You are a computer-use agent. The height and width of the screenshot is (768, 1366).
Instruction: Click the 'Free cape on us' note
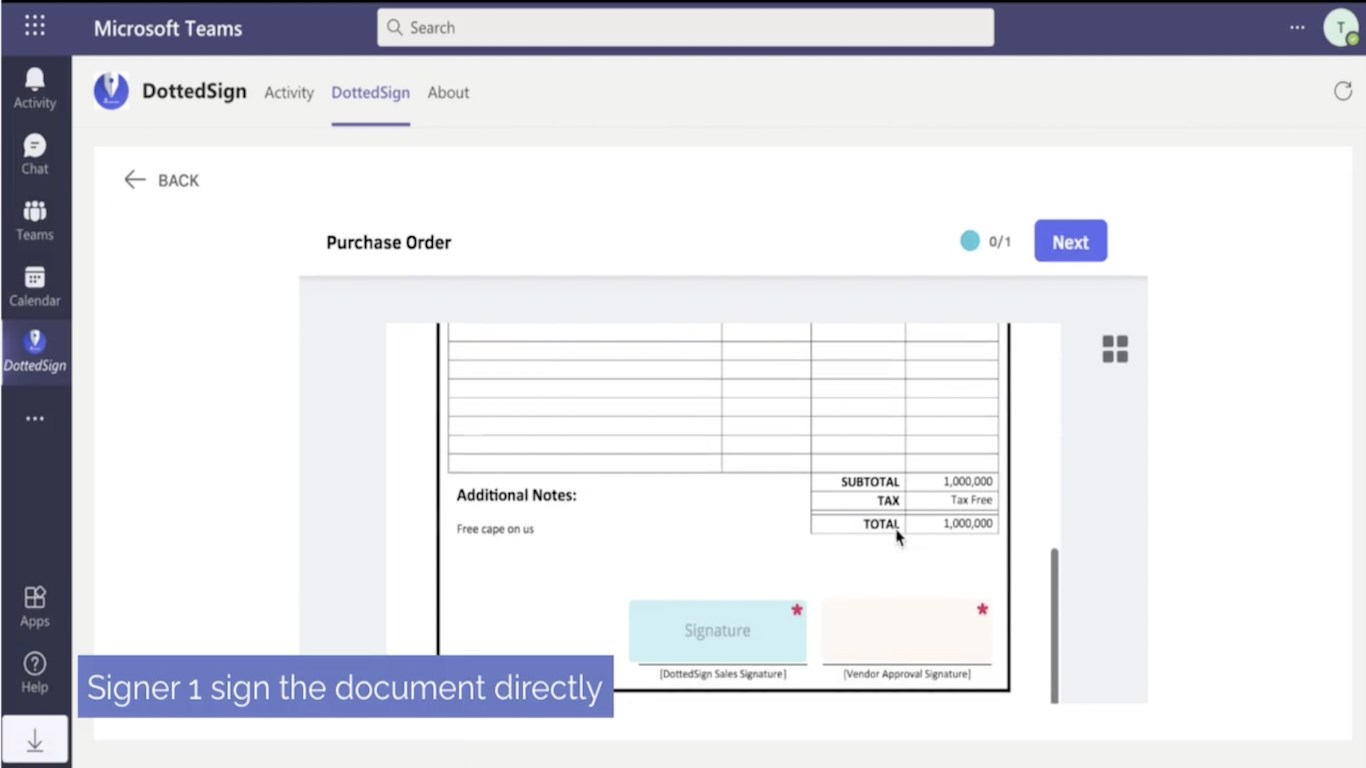(x=495, y=529)
